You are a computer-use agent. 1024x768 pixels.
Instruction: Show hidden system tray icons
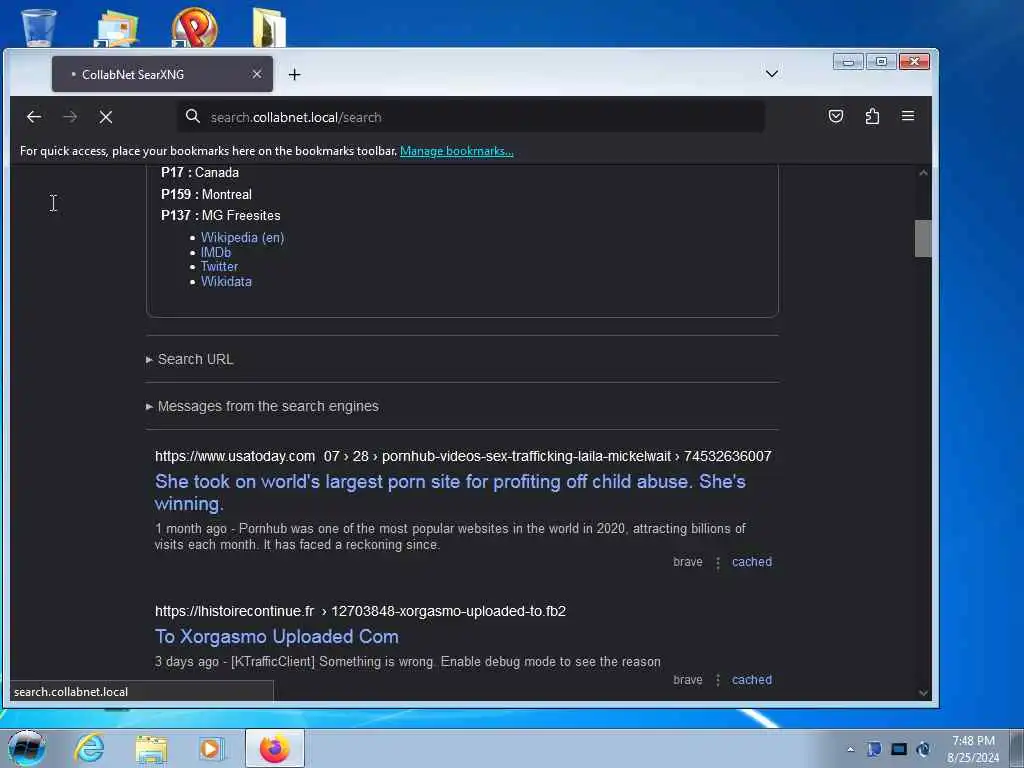(x=850, y=749)
